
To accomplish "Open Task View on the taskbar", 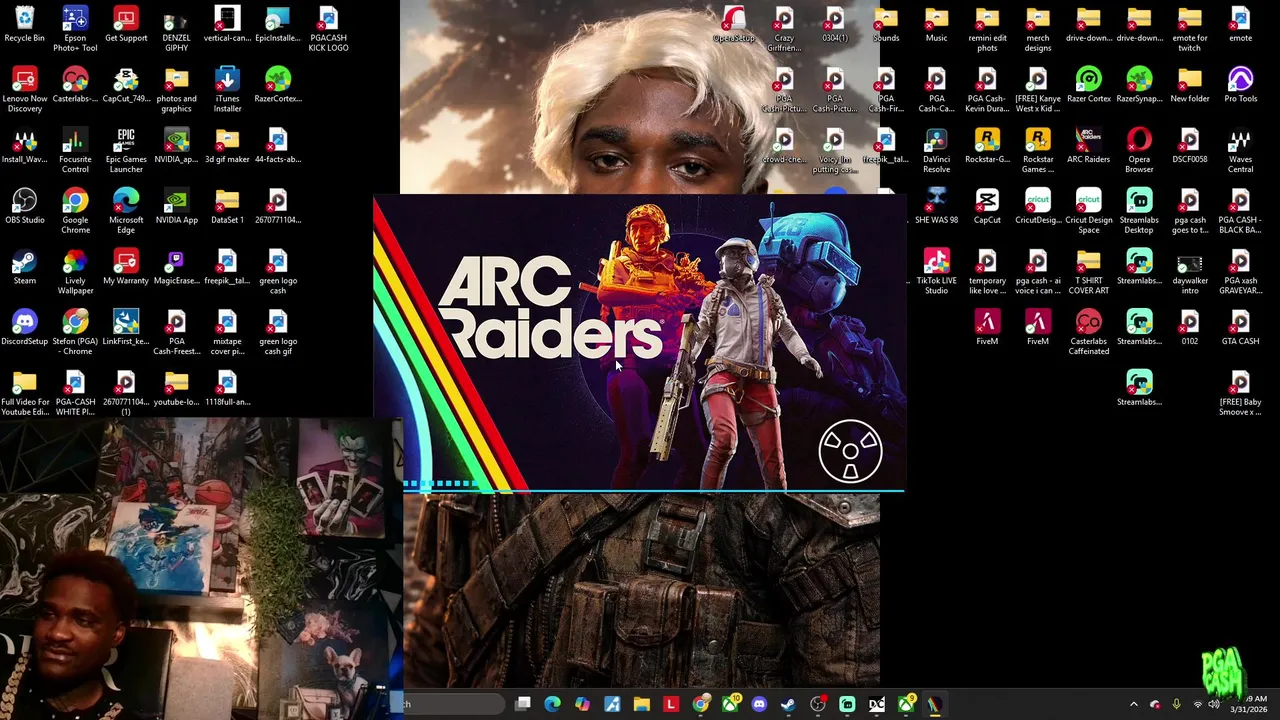I will point(523,704).
